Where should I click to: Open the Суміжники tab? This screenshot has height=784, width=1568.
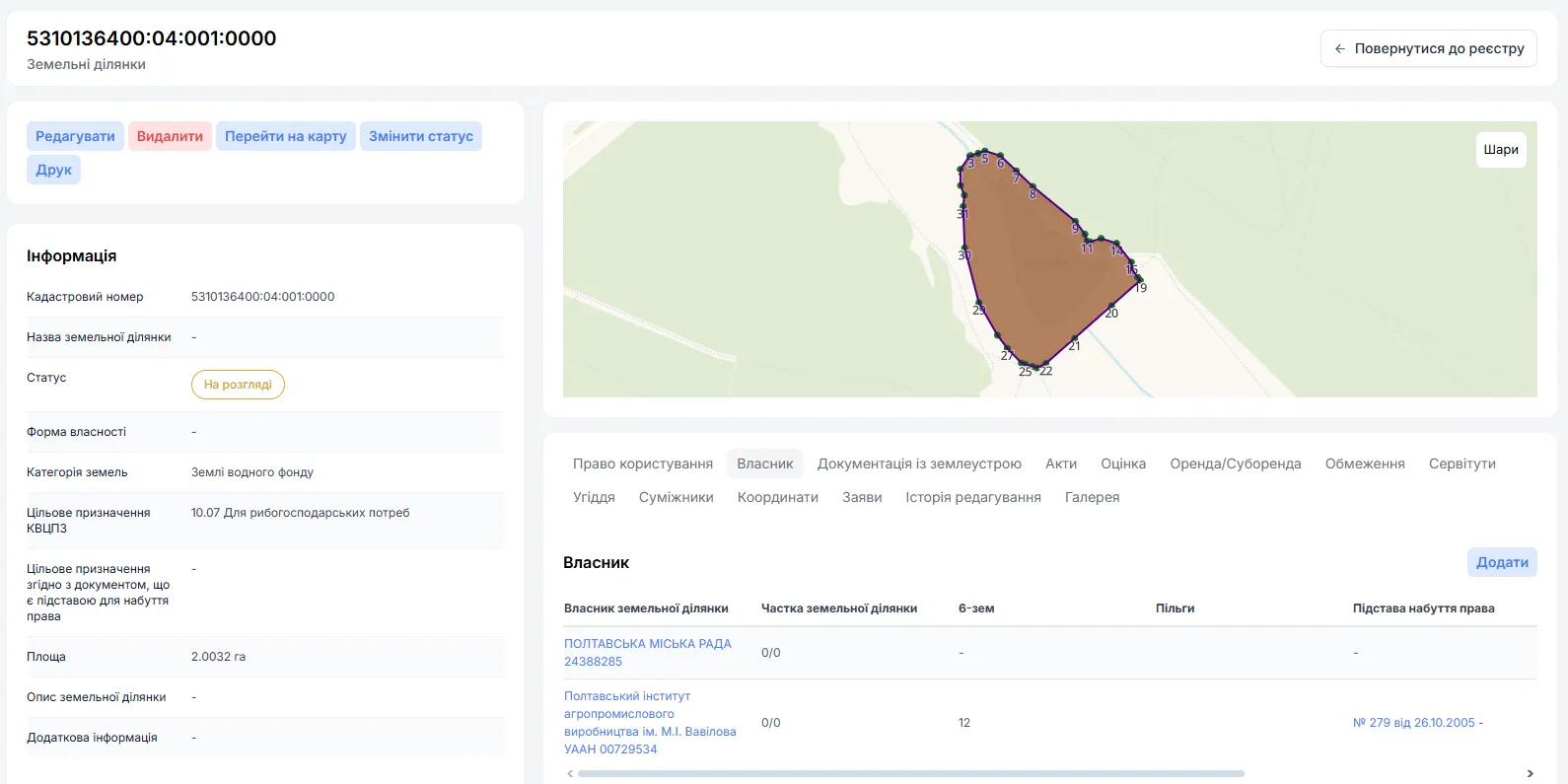click(x=677, y=497)
